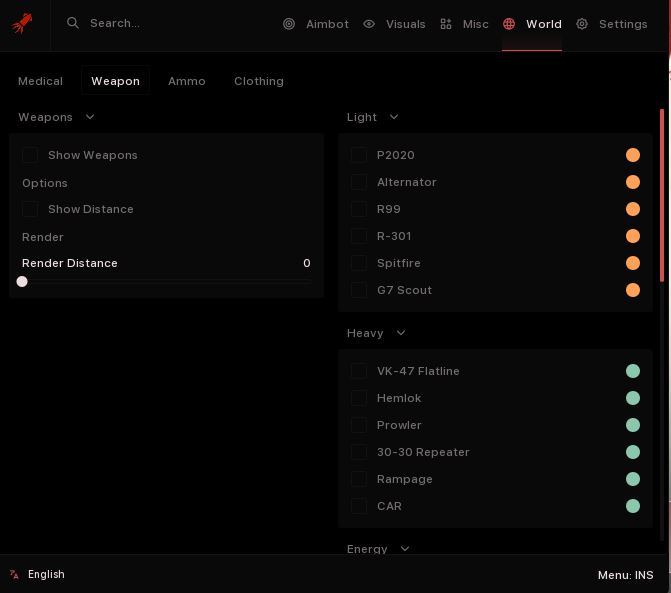Collapse the Heavy section chevron

[x=401, y=333]
